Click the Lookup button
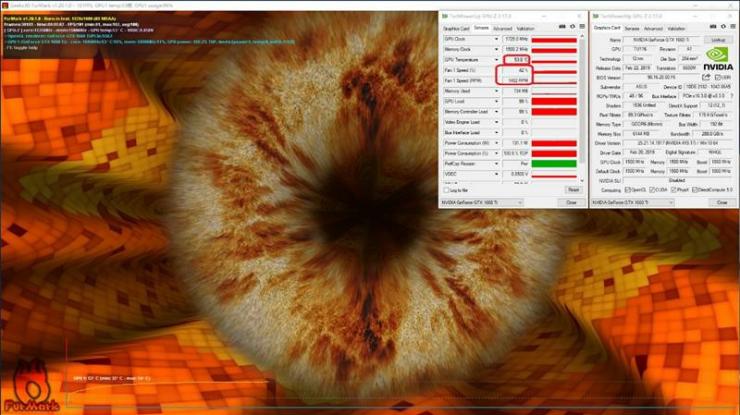740x415 pixels. 718,40
